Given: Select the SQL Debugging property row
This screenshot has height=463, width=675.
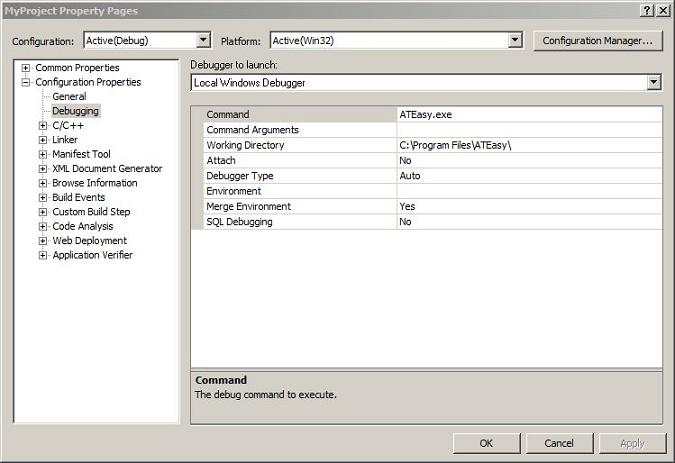Looking at the screenshot, I should (239, 222).
